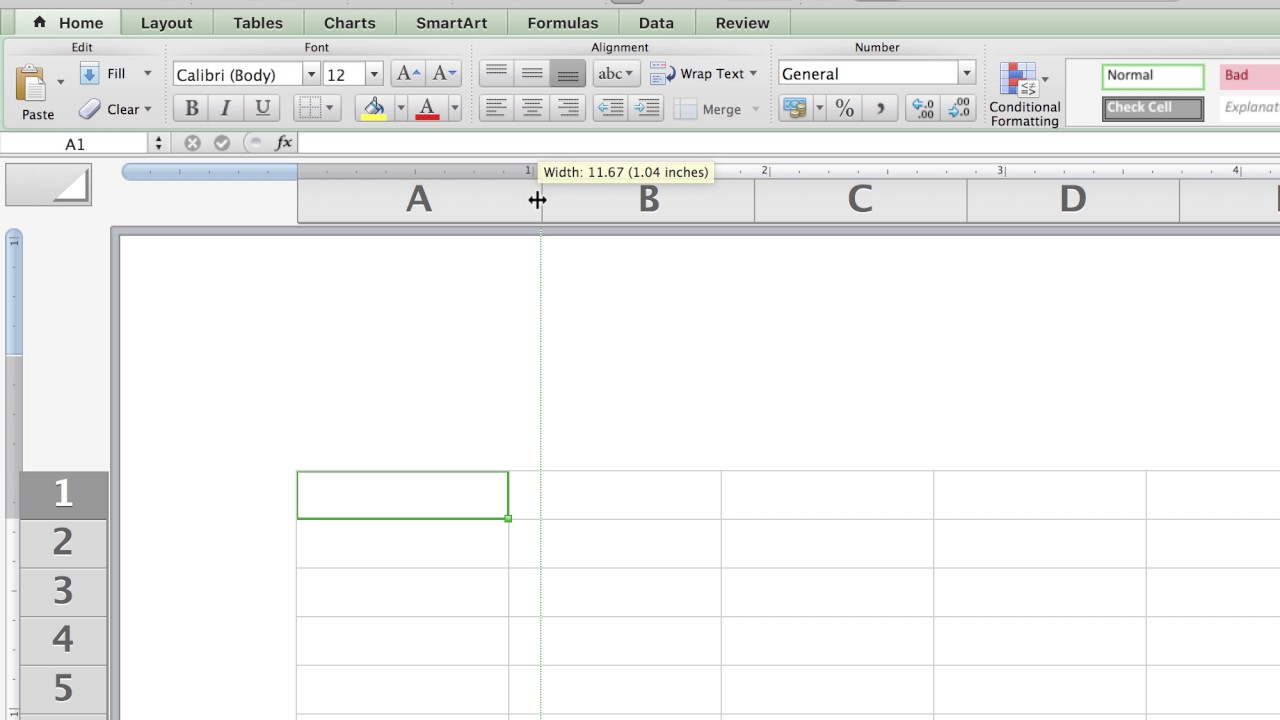Image resolution: width=1280 pixels, height=720 pixels.
Task: Increase the decimal places
Action: coord(923,109)
